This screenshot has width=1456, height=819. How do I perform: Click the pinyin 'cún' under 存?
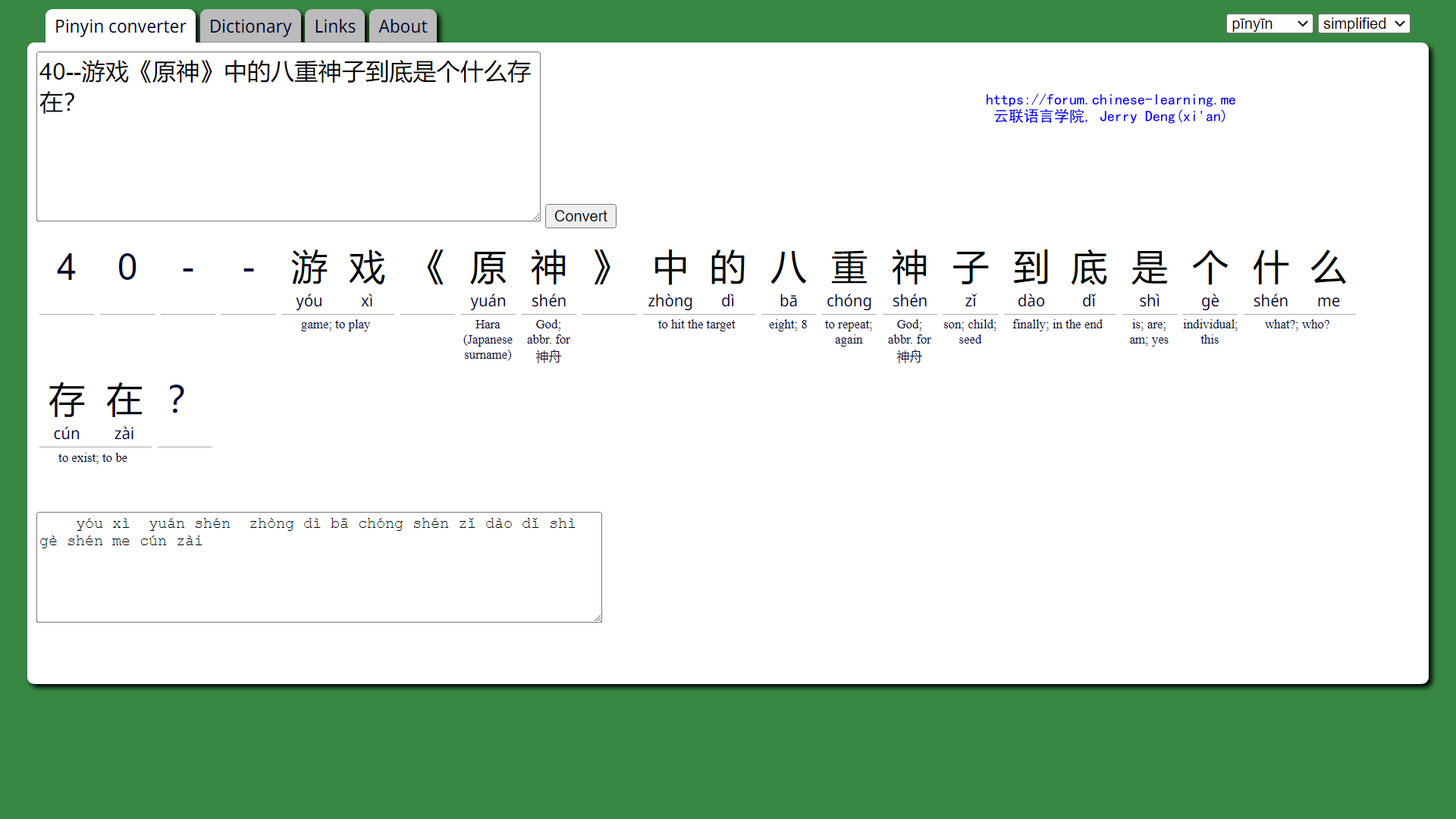click(67, 434)
